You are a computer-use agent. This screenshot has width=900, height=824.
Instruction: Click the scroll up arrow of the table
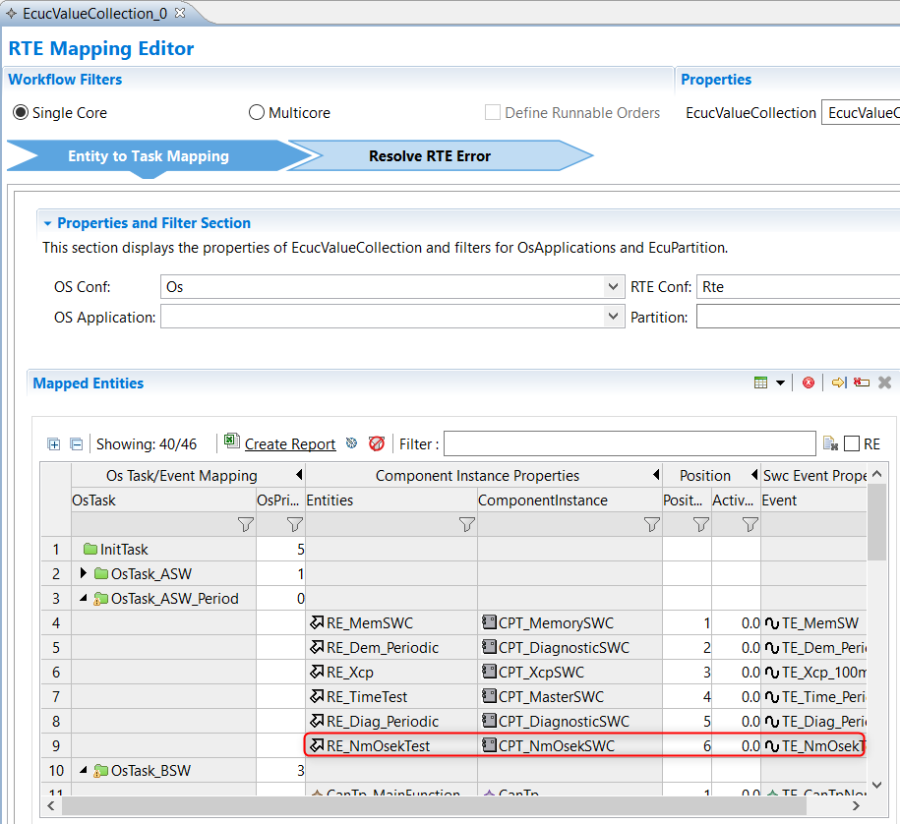click(876, 474)
